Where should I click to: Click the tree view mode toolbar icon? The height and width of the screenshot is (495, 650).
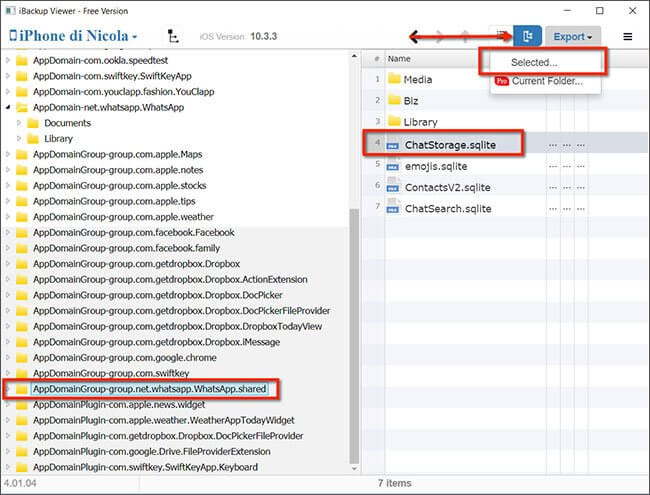pos(173,36)
